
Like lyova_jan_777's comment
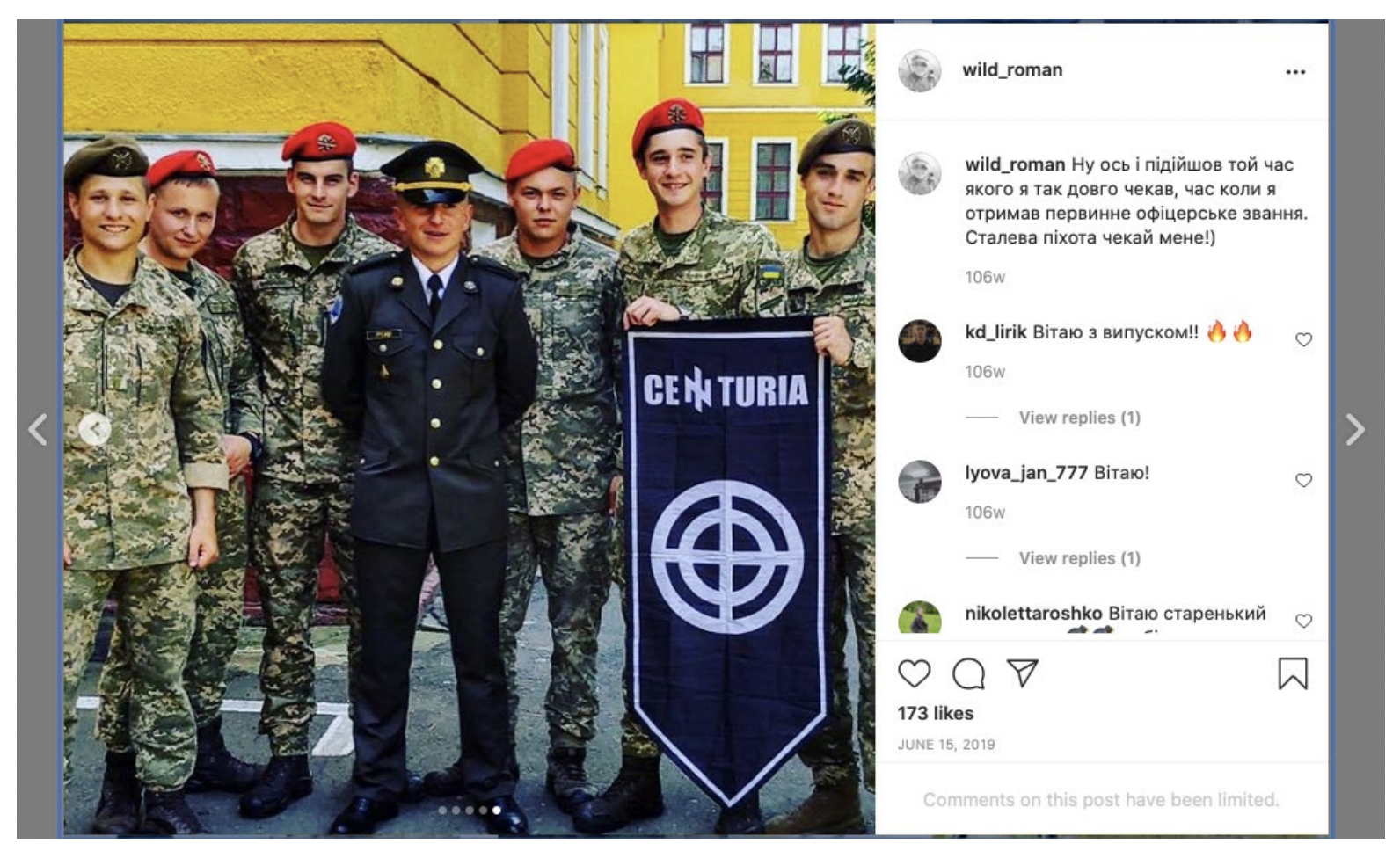pos(1303,480)
